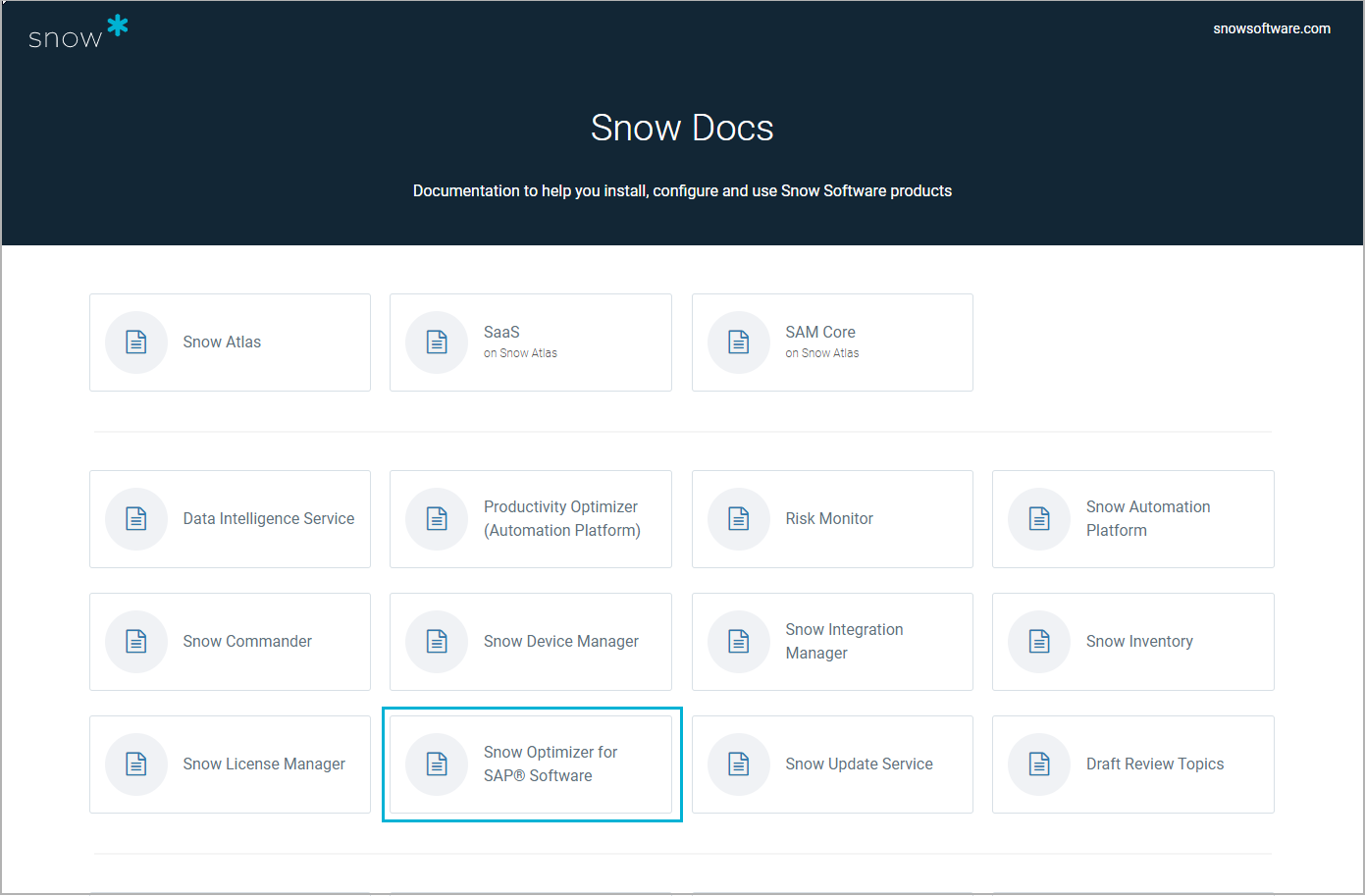Select Draft Review Topics label
This screenshot has width=1365, height=896.
(x=1155, y=764)
